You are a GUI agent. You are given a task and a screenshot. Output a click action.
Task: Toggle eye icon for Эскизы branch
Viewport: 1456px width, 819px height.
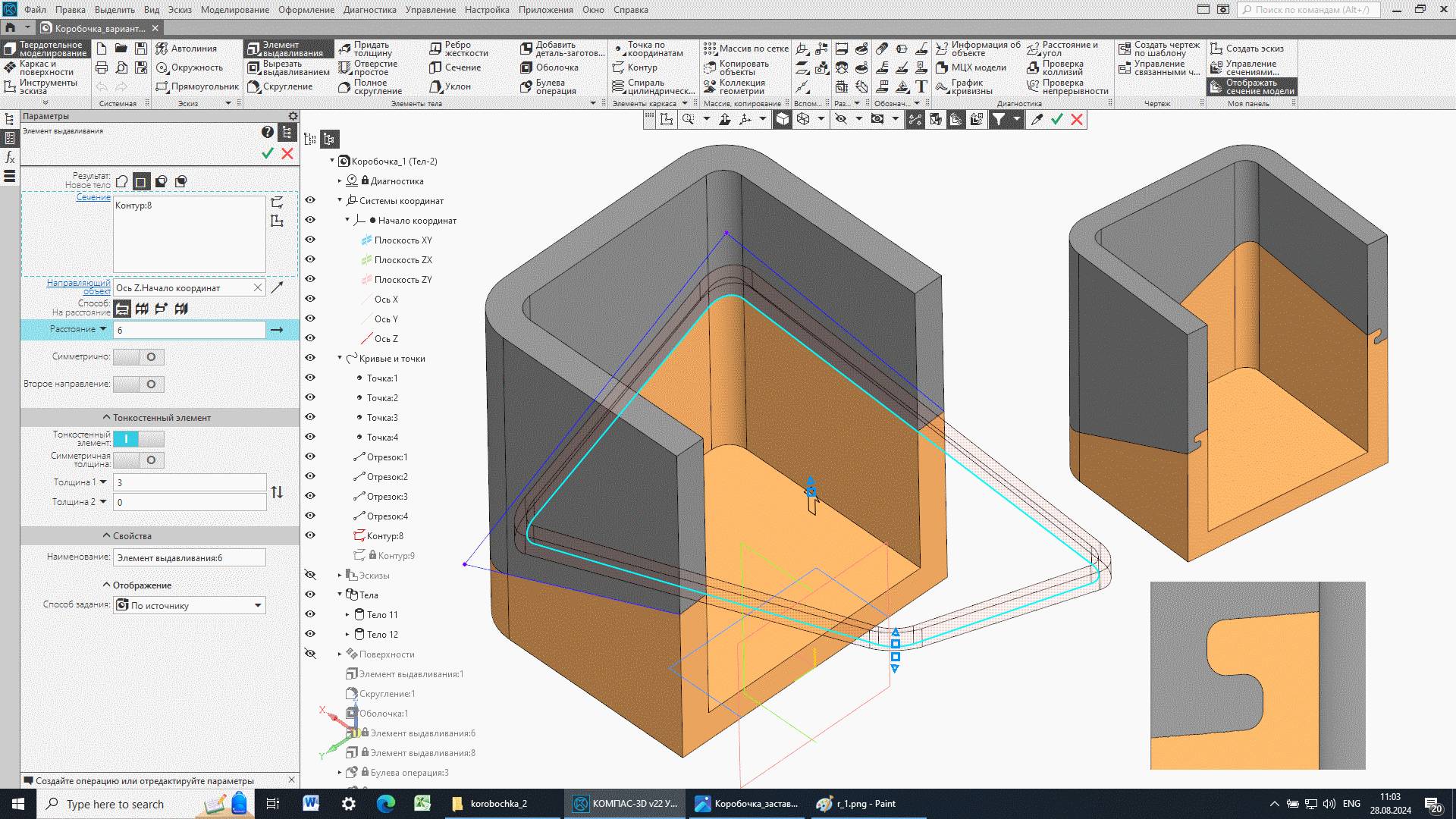309,575
